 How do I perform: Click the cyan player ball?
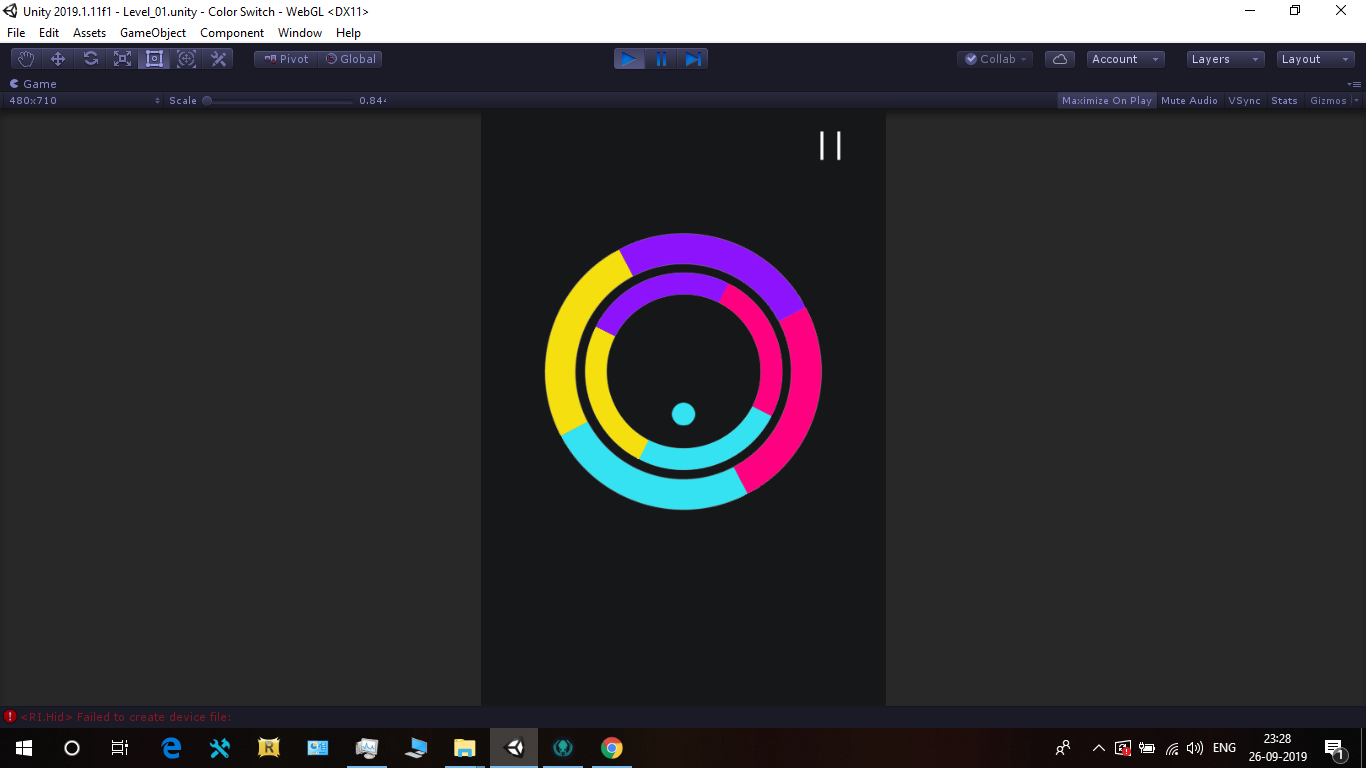683,414
